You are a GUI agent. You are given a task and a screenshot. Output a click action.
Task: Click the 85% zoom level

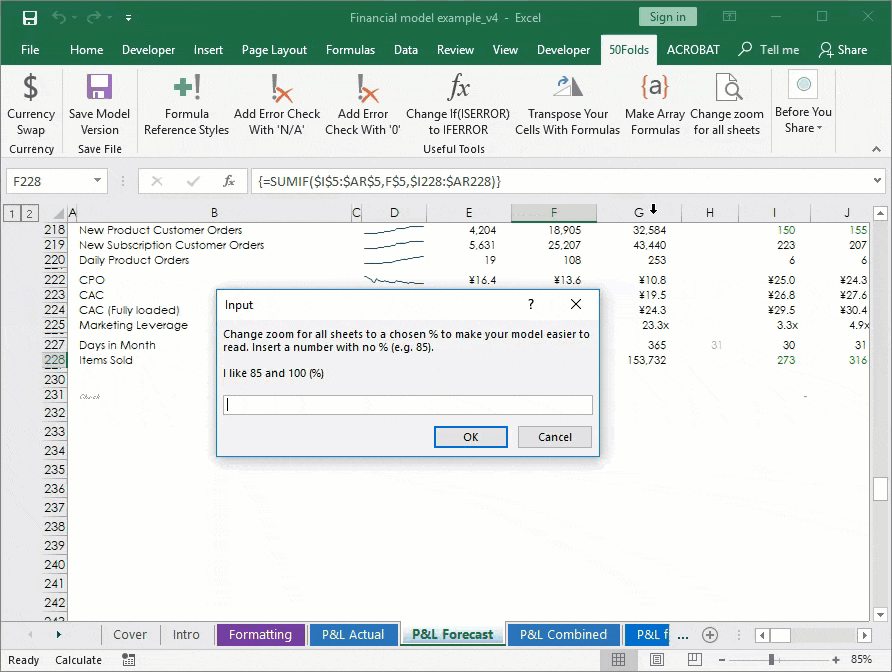point(861,659)
